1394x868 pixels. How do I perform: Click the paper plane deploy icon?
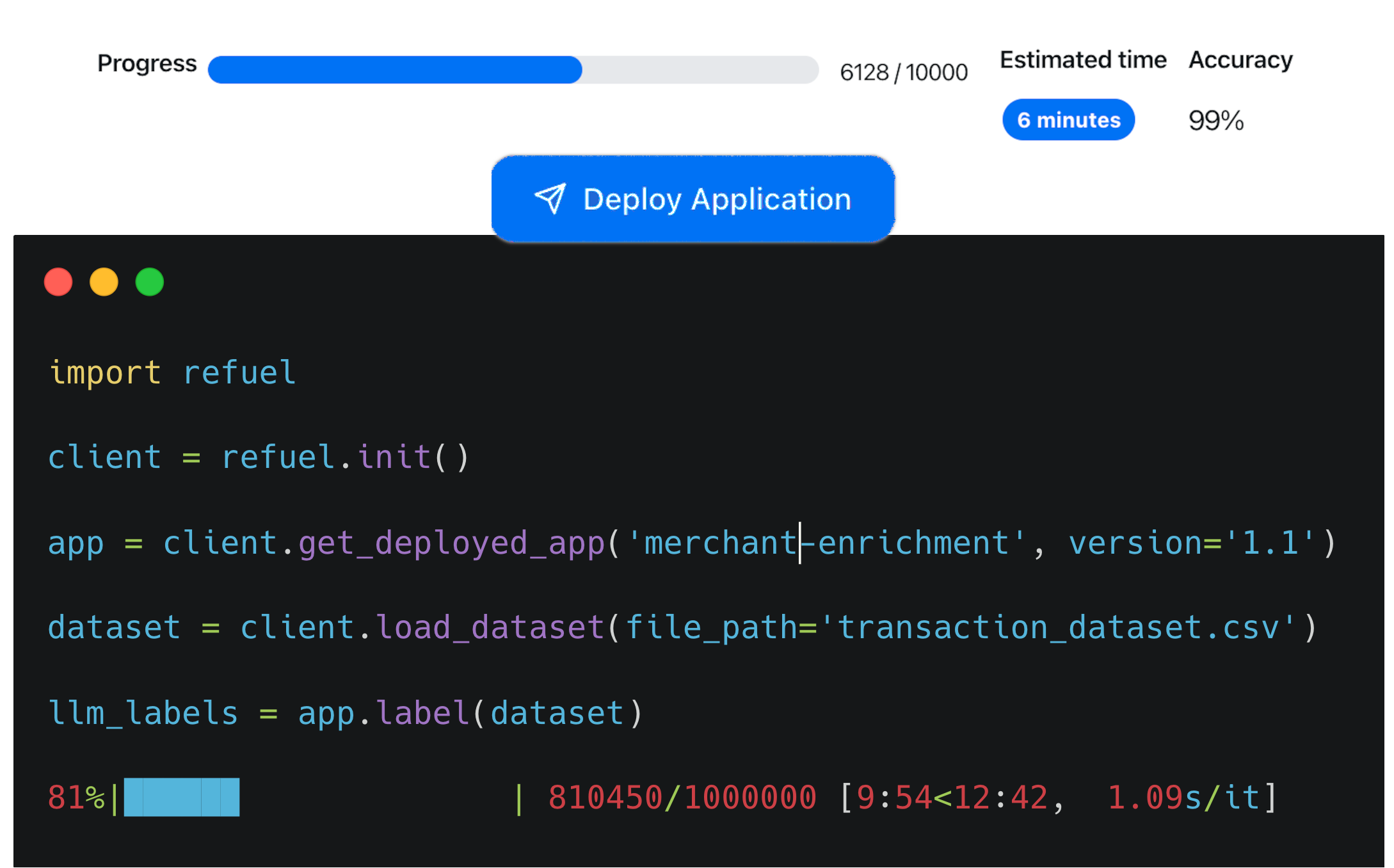click(x=550, y=198)
